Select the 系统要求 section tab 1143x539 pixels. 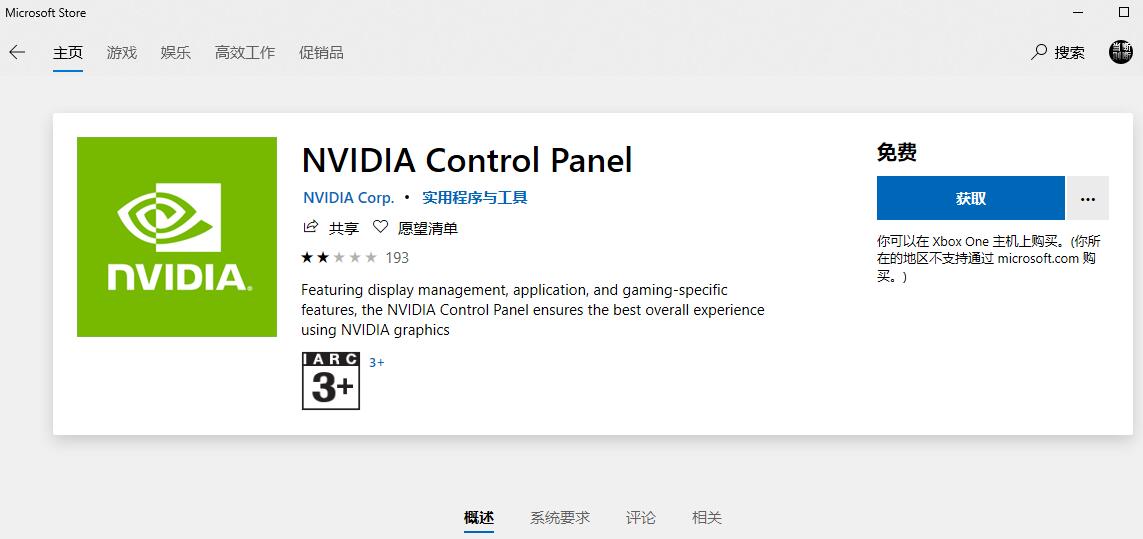pos(560,517)
